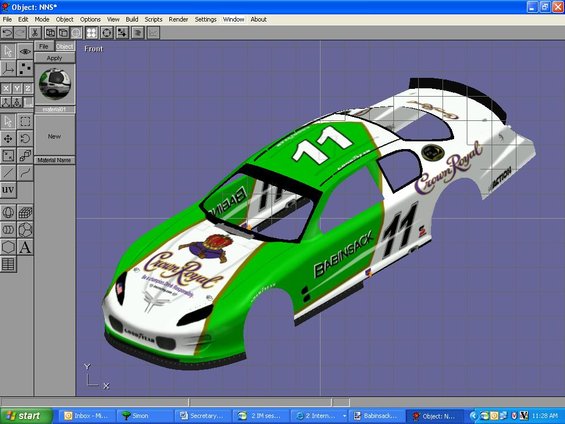
Task: Switch to the File materials tab
Action: point(44,46)
